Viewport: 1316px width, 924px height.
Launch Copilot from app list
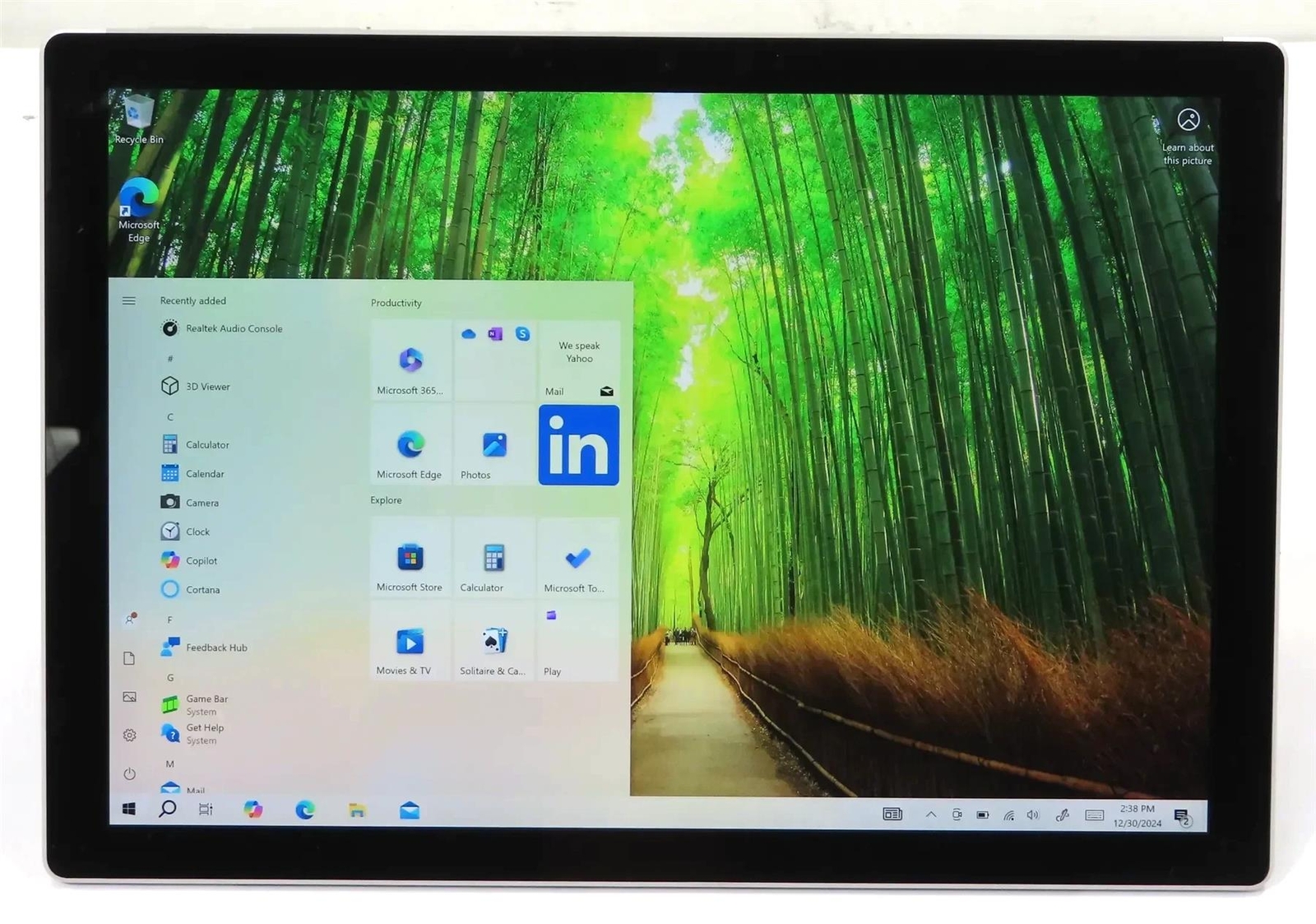click(189, 560)
